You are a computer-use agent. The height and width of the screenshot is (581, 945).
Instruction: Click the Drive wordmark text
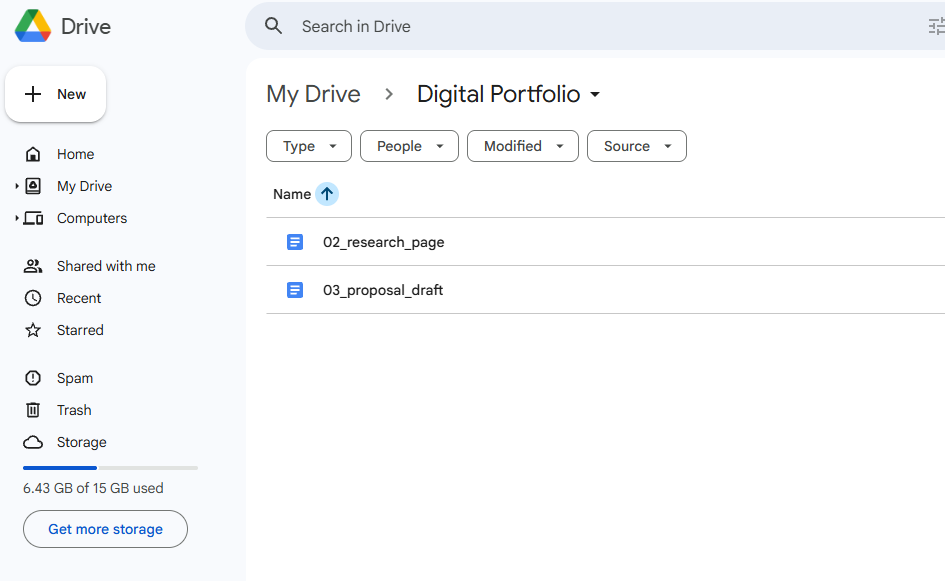coord(86,27)
